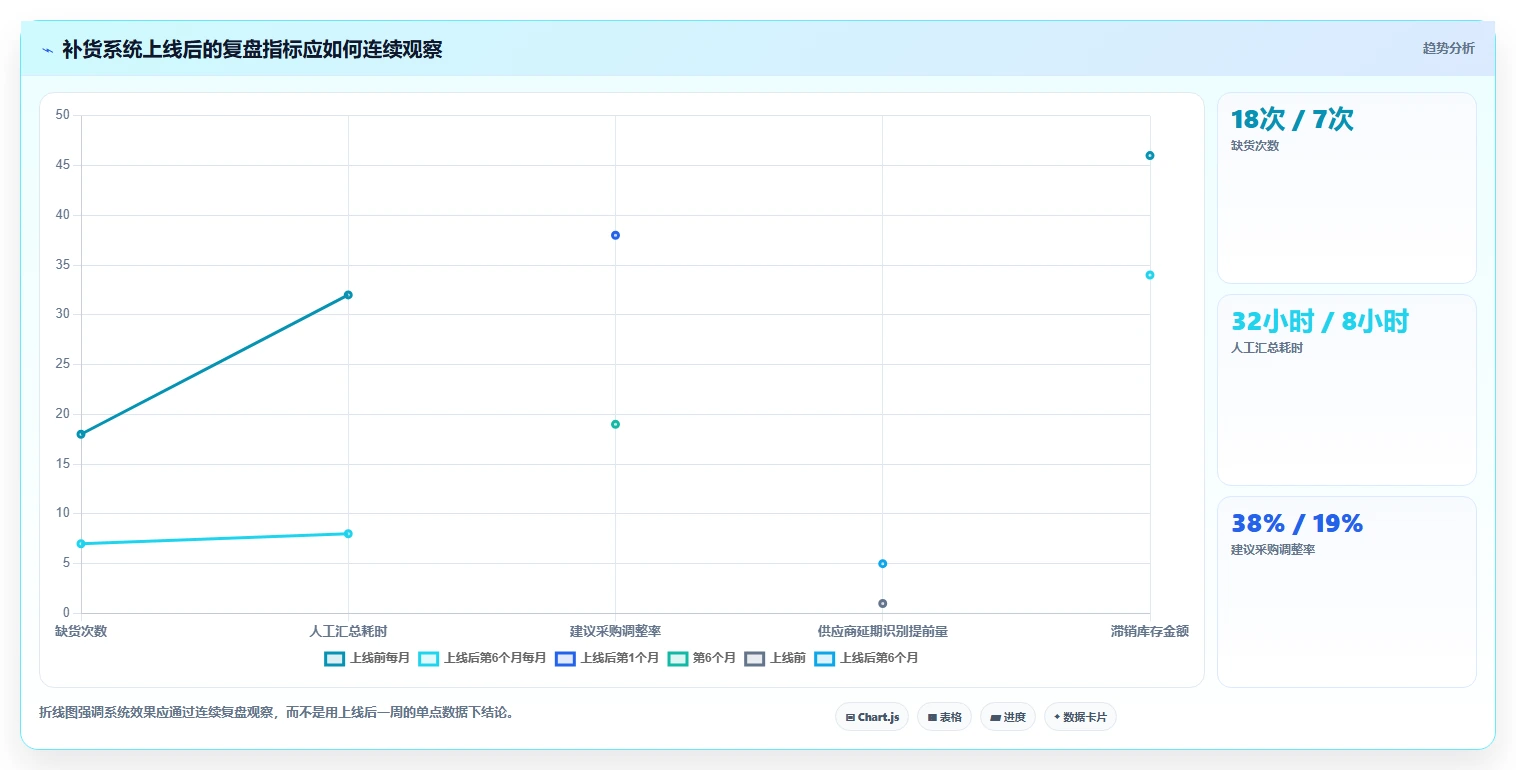
Task: Open the 18次 / 7次 缺货次数 card
Action: (x=1346, y=188)
